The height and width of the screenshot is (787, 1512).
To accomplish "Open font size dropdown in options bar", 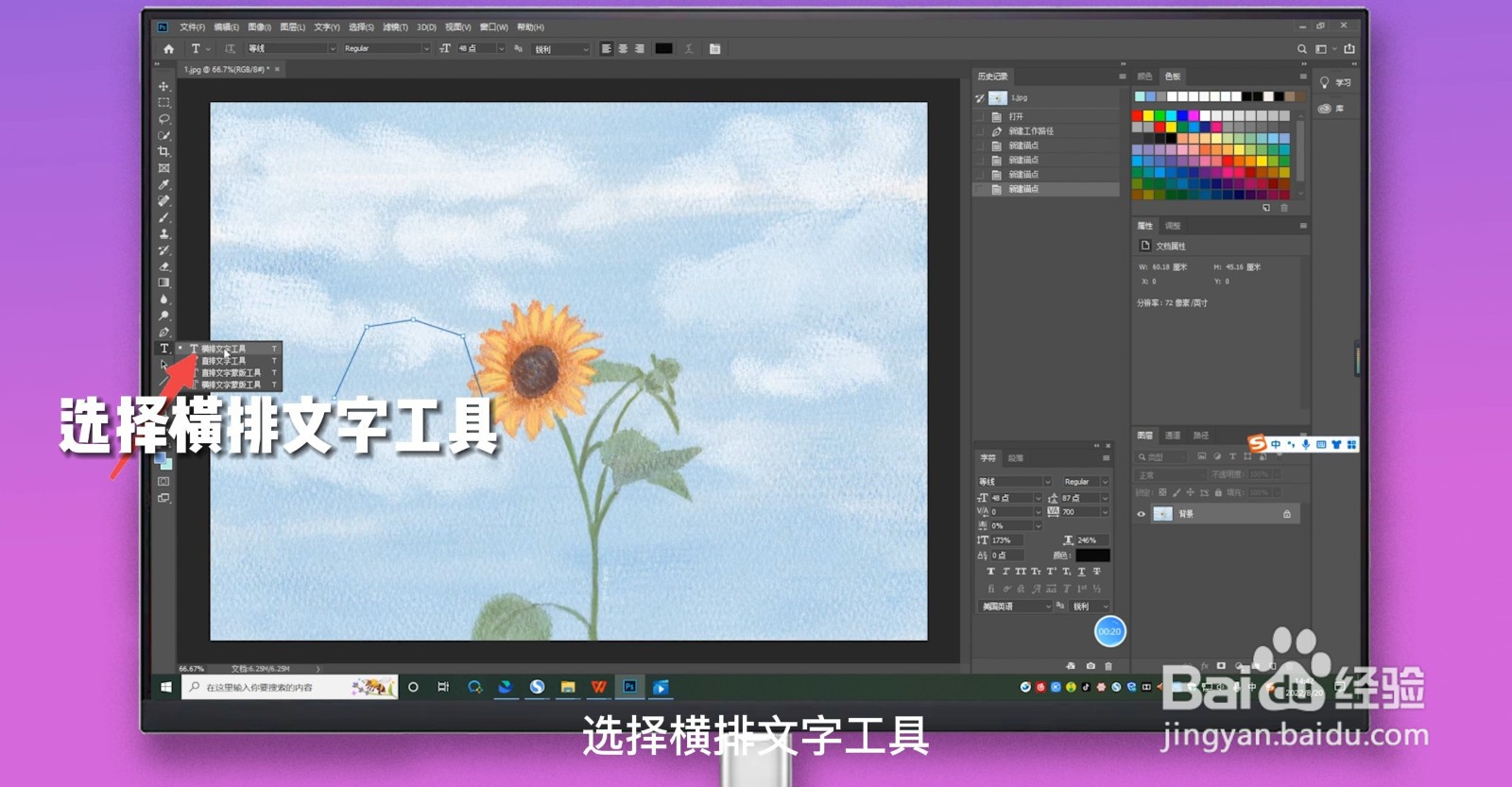I will [x=501, y=48].
